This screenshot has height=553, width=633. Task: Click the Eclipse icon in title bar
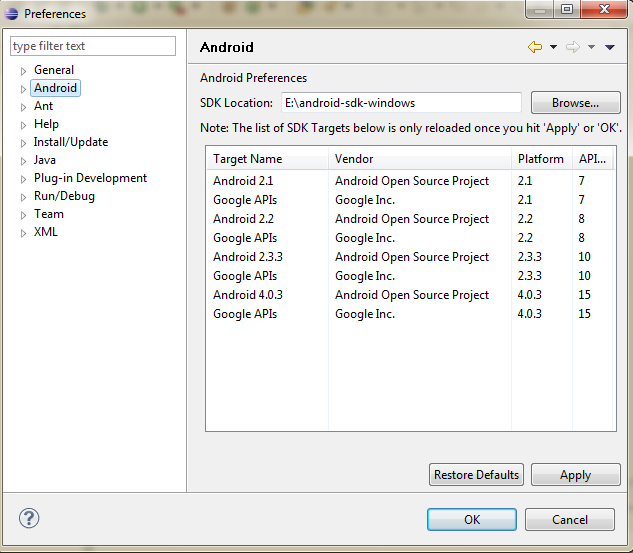pyautogui.click(x=11, y=14)
